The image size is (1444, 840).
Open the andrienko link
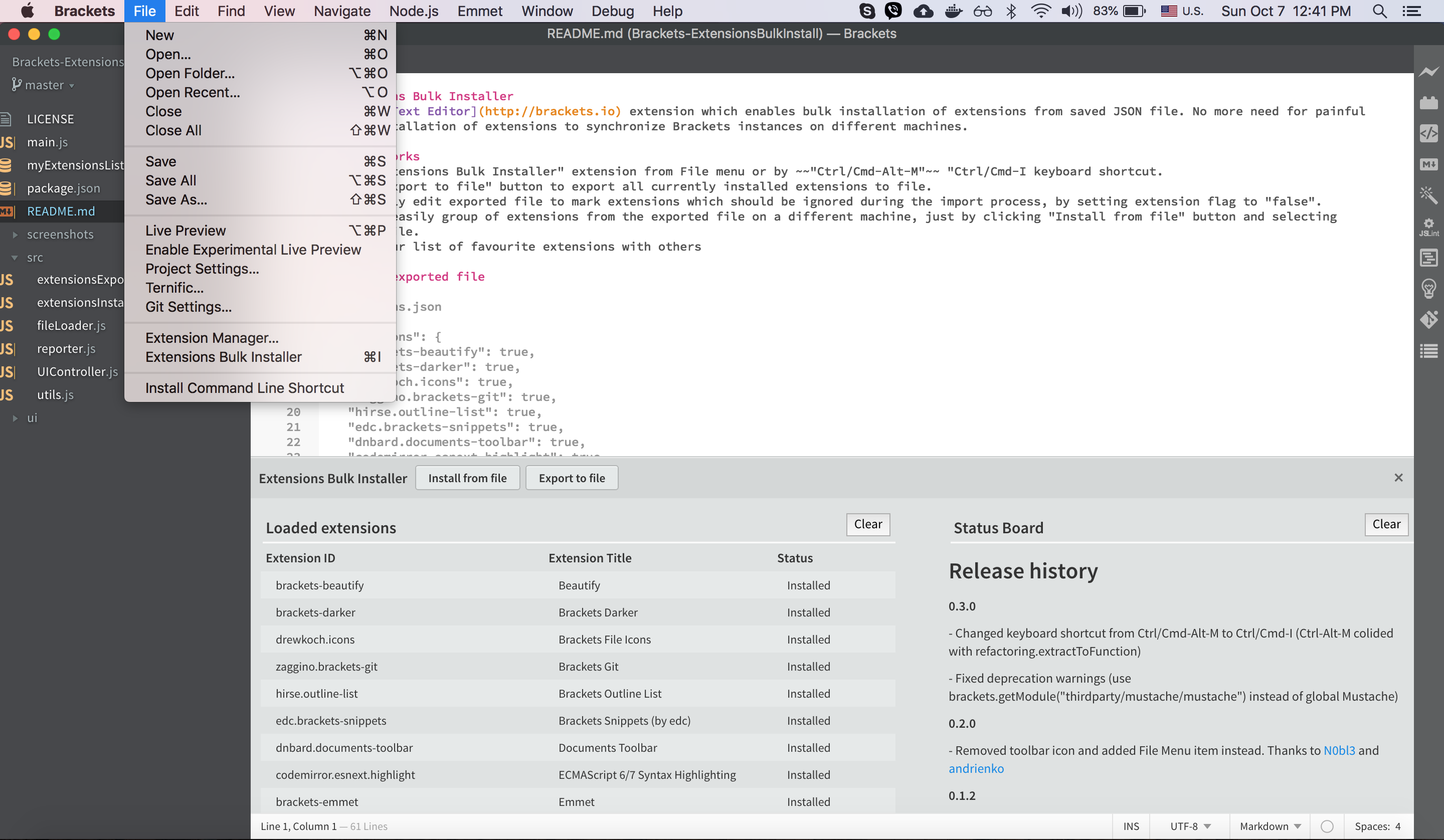pos(976,768)
